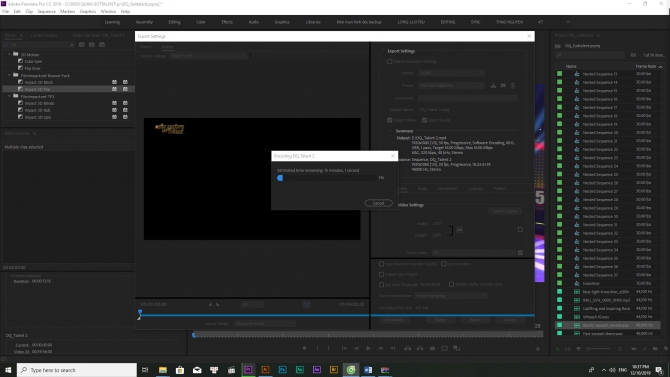Click the Effects panel search field
Image resolution: width=670 pixels, height=377 pixels.
click(x=38, y=44)
